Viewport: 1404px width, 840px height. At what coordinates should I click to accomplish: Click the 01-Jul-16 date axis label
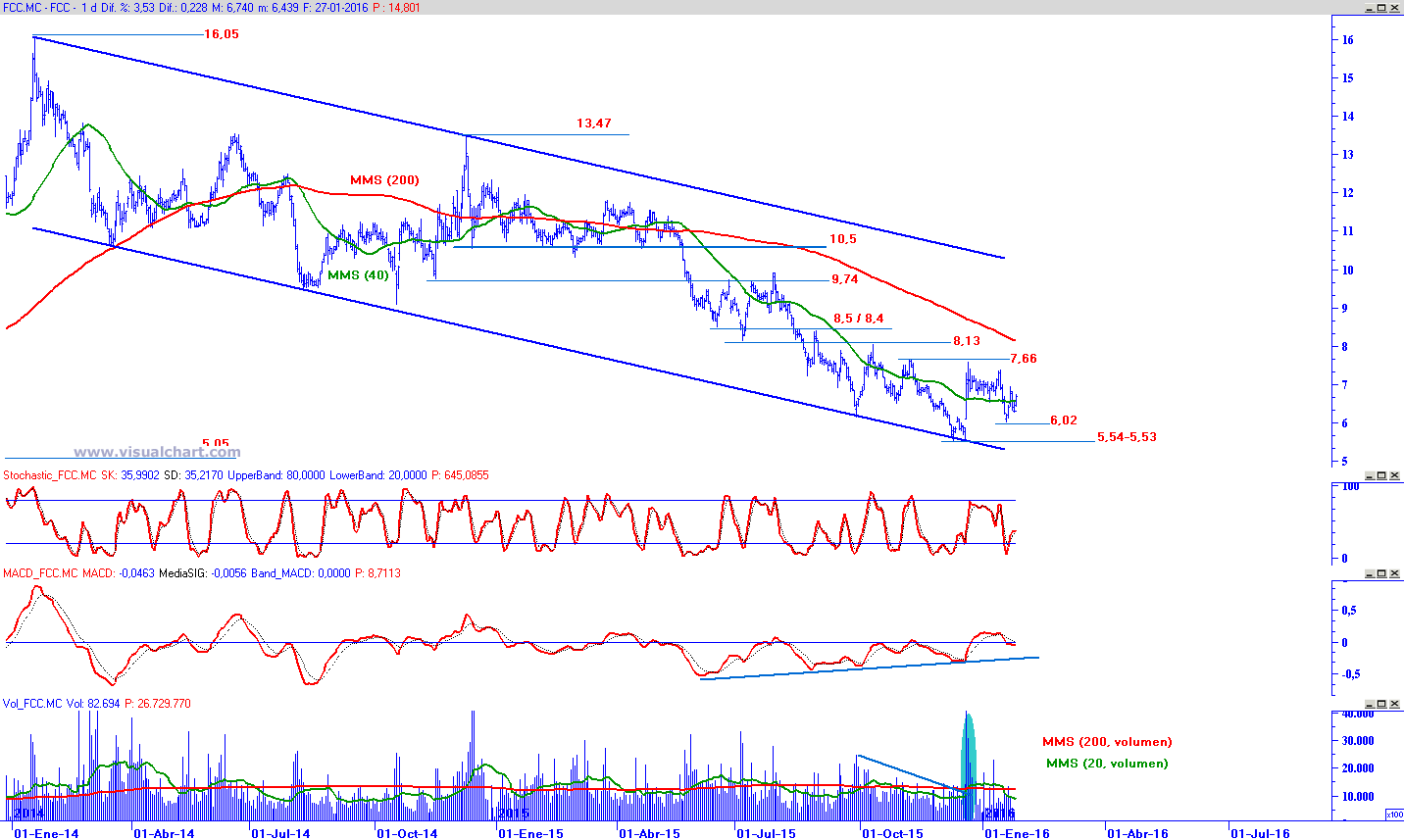click(1261, 834)
